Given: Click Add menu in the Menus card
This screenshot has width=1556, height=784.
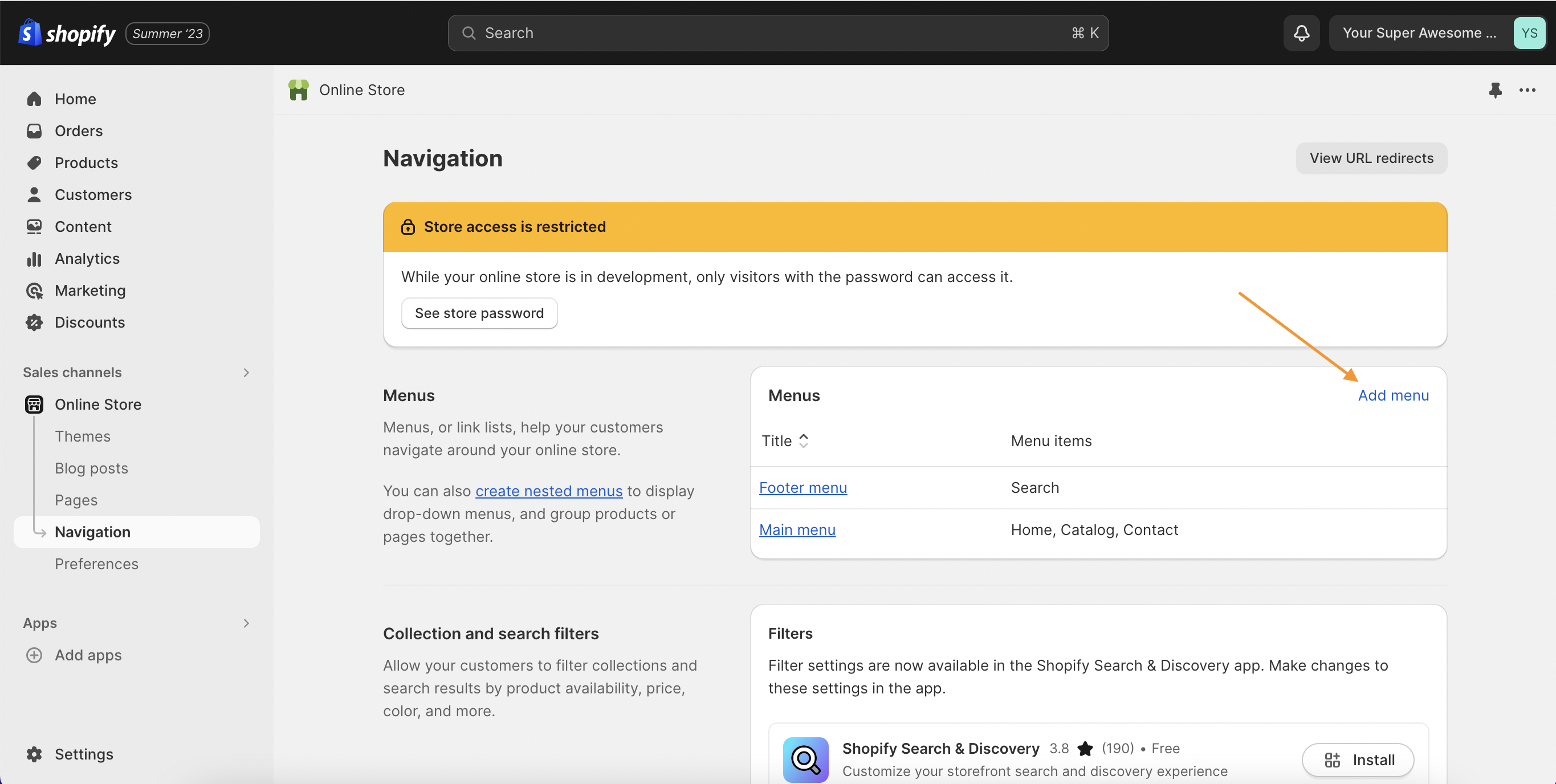Looking at the screenshot, I should coord(1394,395).
